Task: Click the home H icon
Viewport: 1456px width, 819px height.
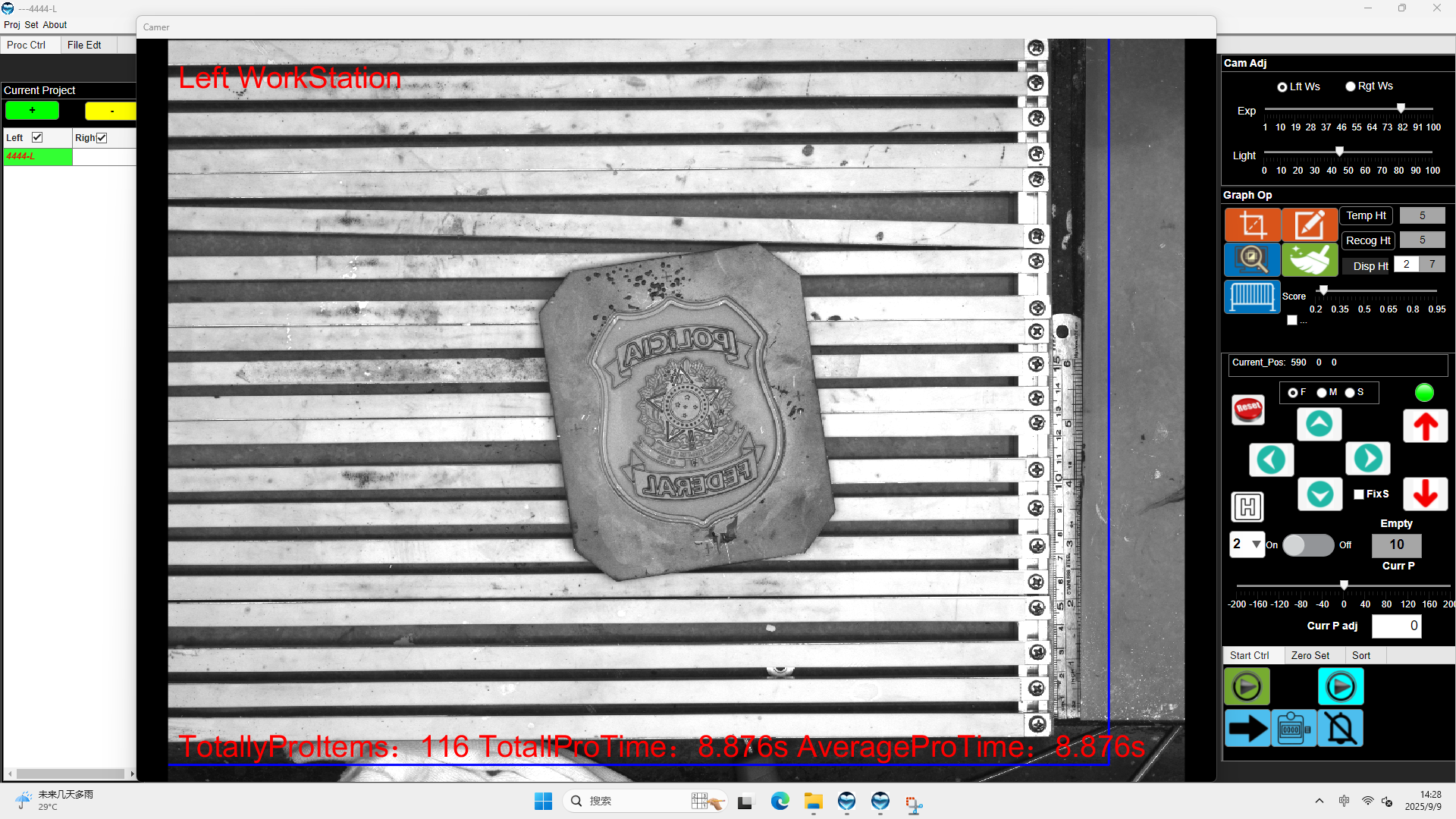Action: (1247, 507)
